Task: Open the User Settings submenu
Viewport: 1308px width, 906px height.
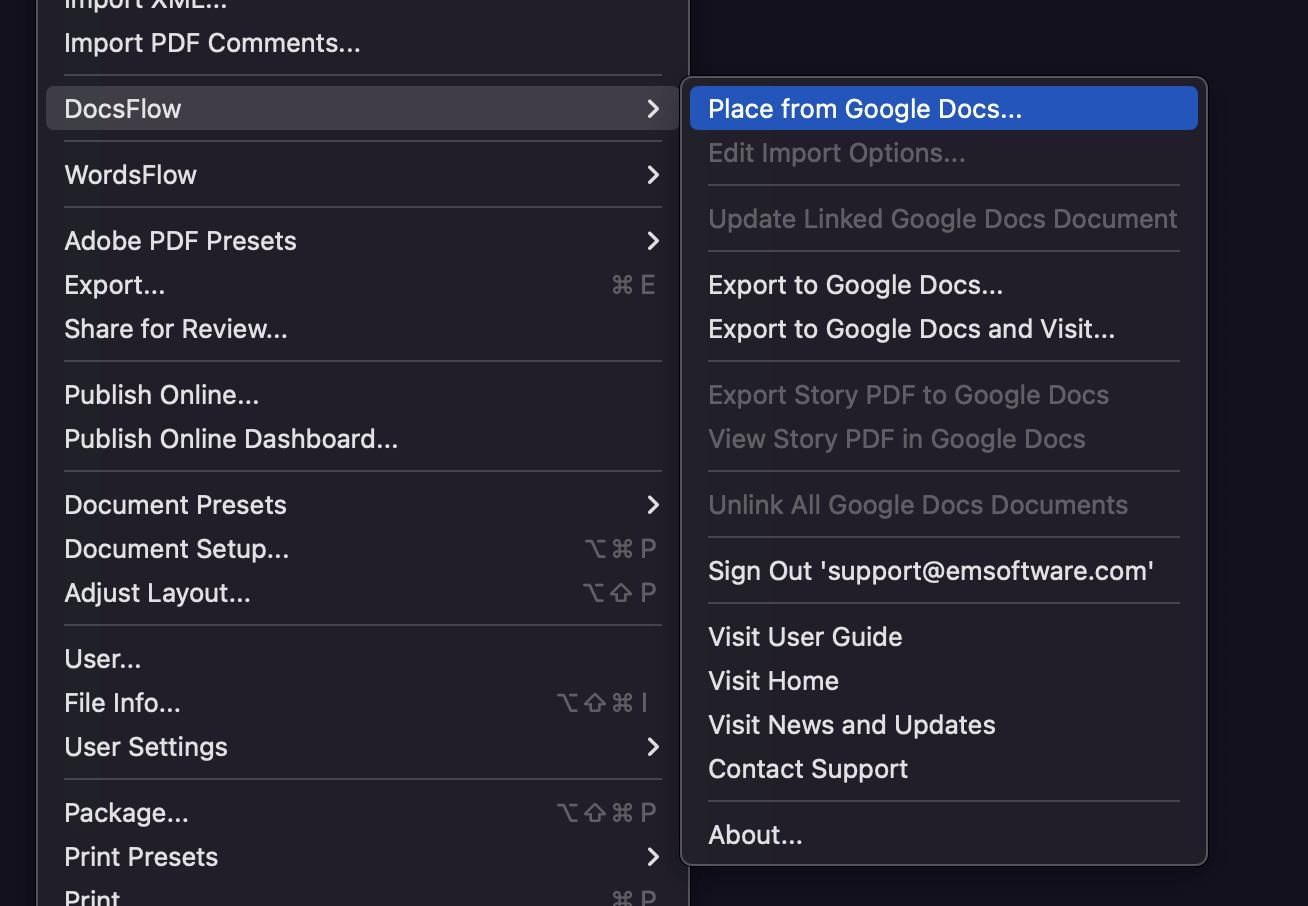Action: click(362, 747)
